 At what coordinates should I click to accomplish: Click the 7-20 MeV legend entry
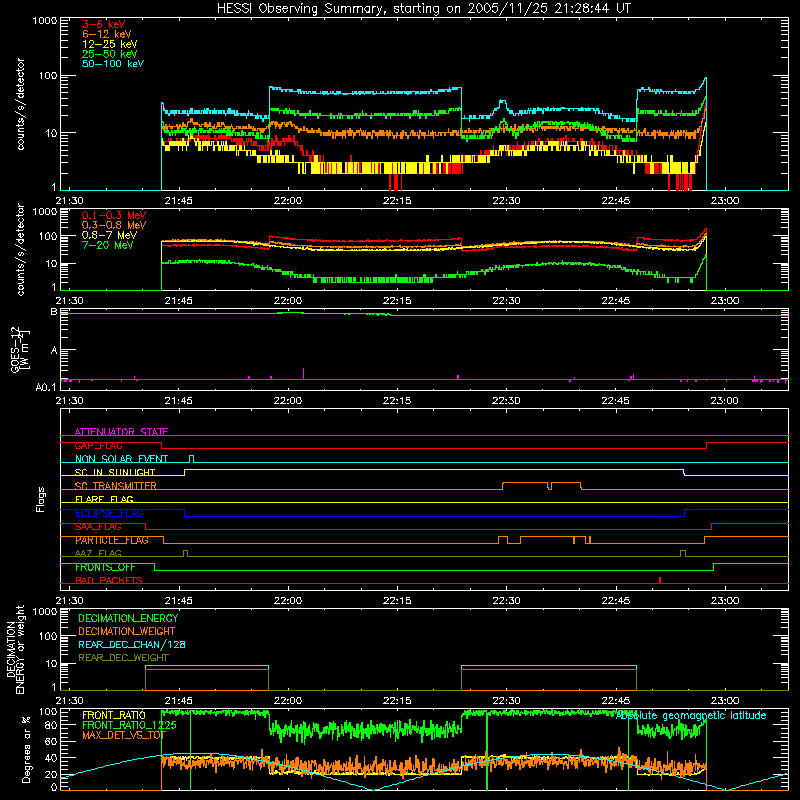[x=107, y=245]
